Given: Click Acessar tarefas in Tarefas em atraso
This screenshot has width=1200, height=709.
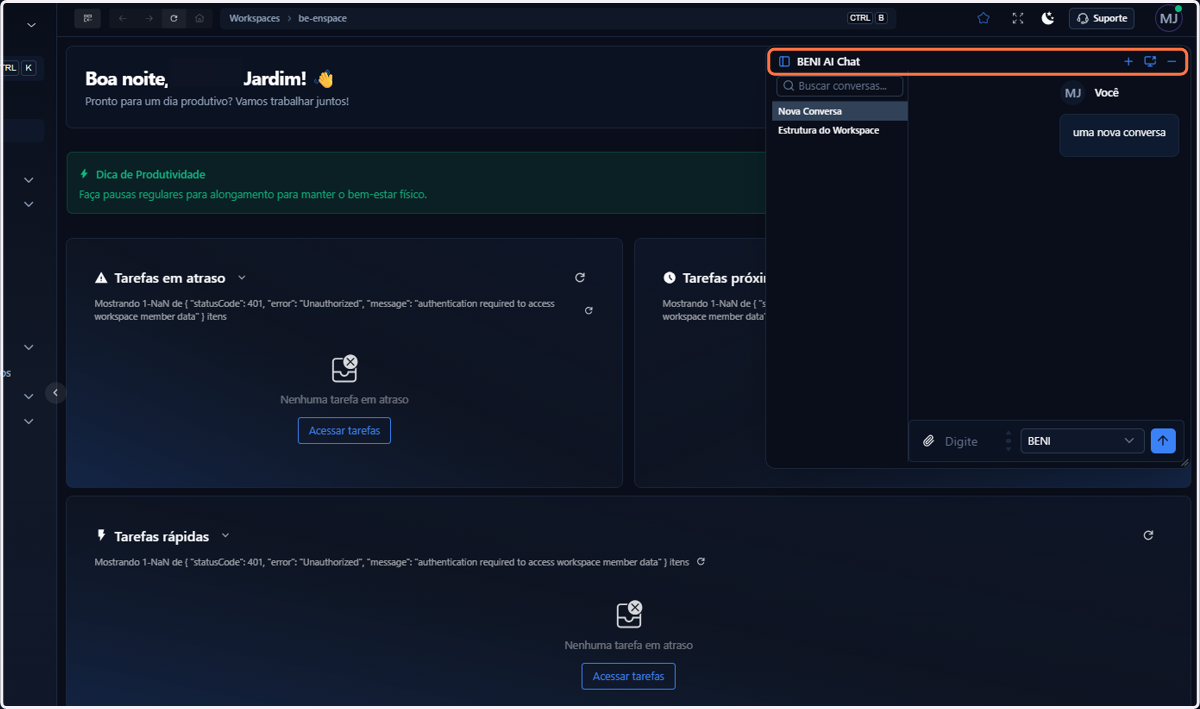Looking at the screenshot, I should click(x=344, y=431).
